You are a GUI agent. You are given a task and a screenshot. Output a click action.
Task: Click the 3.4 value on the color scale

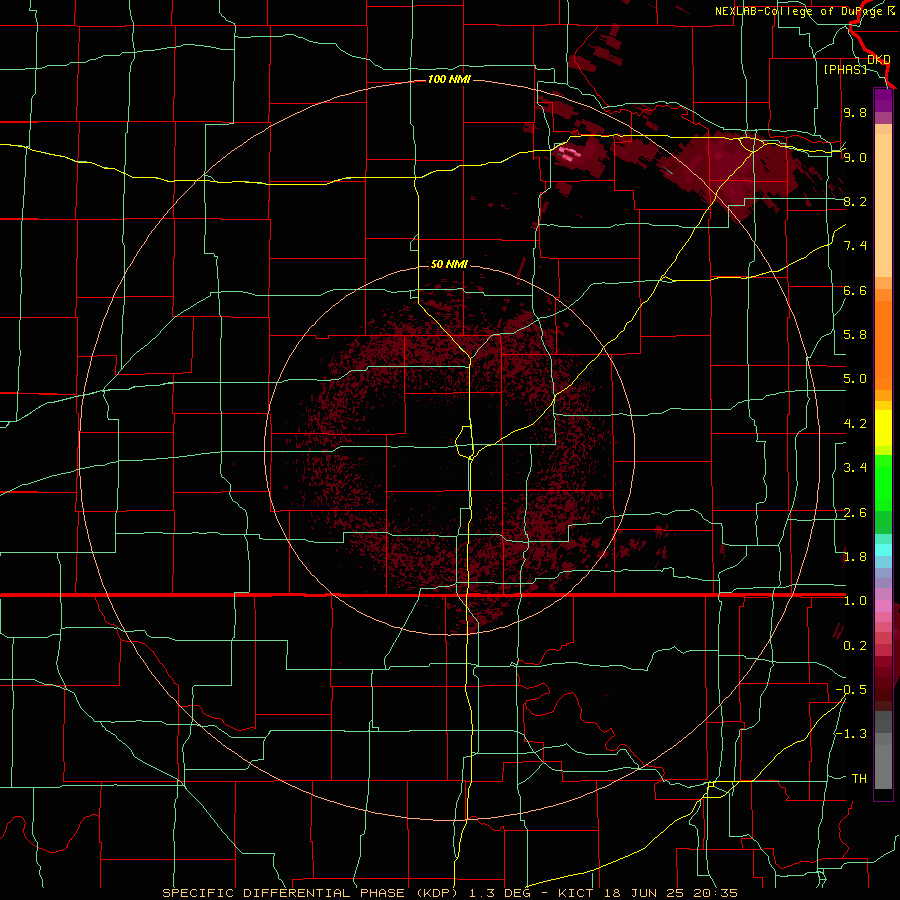[x=855, y=468]
